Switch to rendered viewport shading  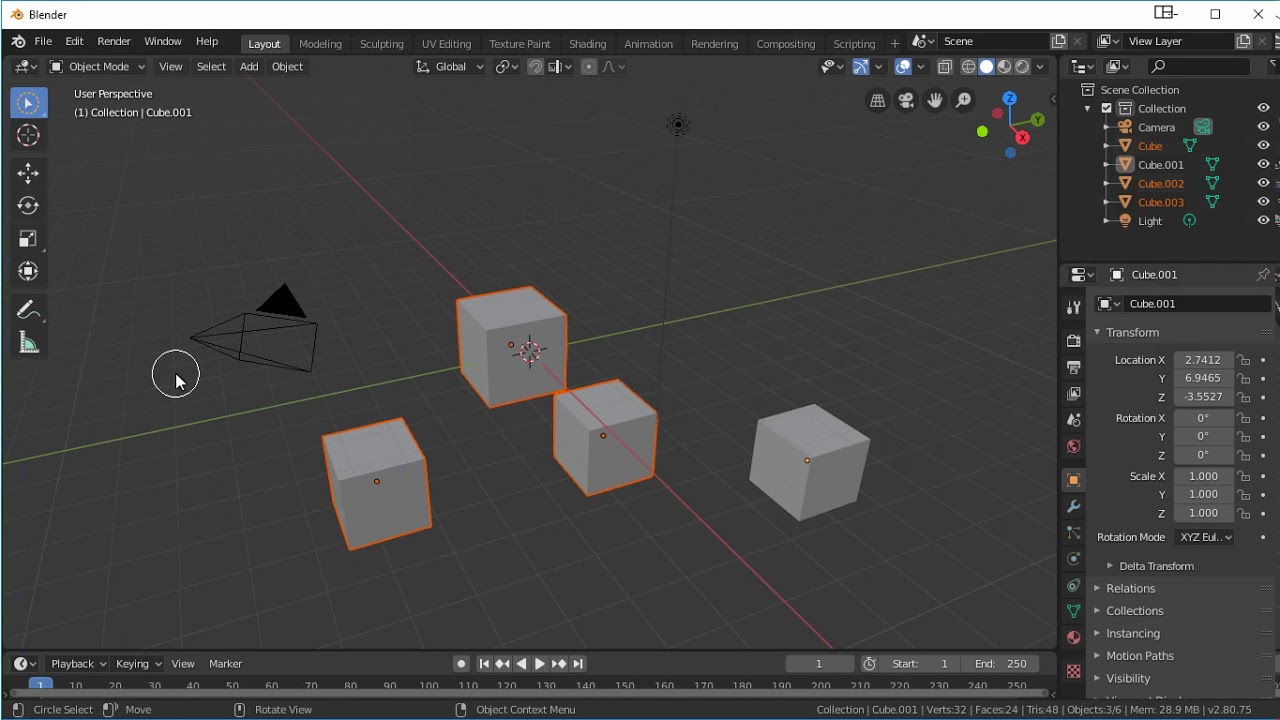pos(1022,67)
